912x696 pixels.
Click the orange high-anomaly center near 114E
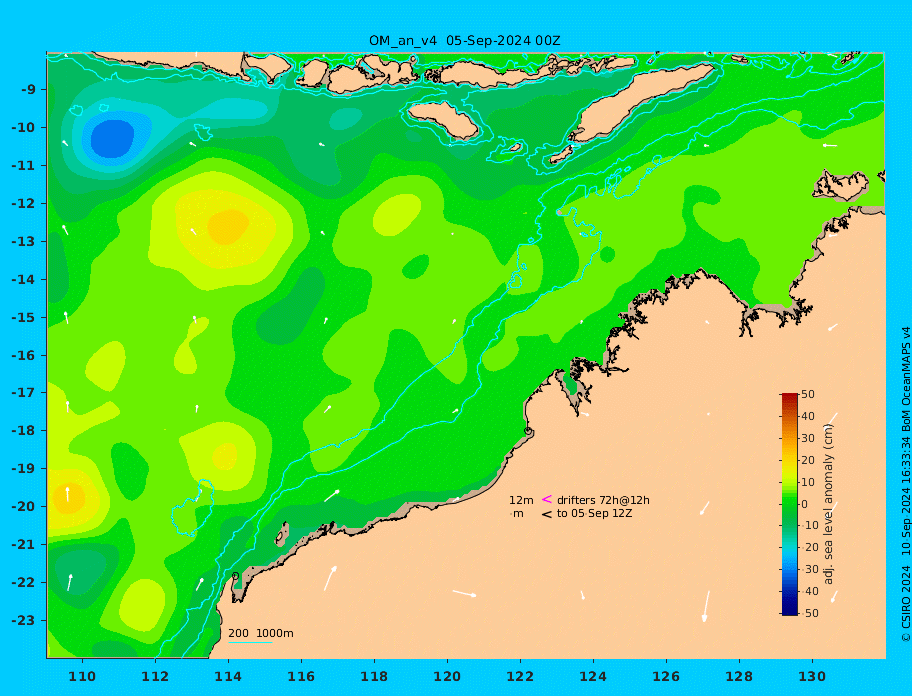coord(228,226)
